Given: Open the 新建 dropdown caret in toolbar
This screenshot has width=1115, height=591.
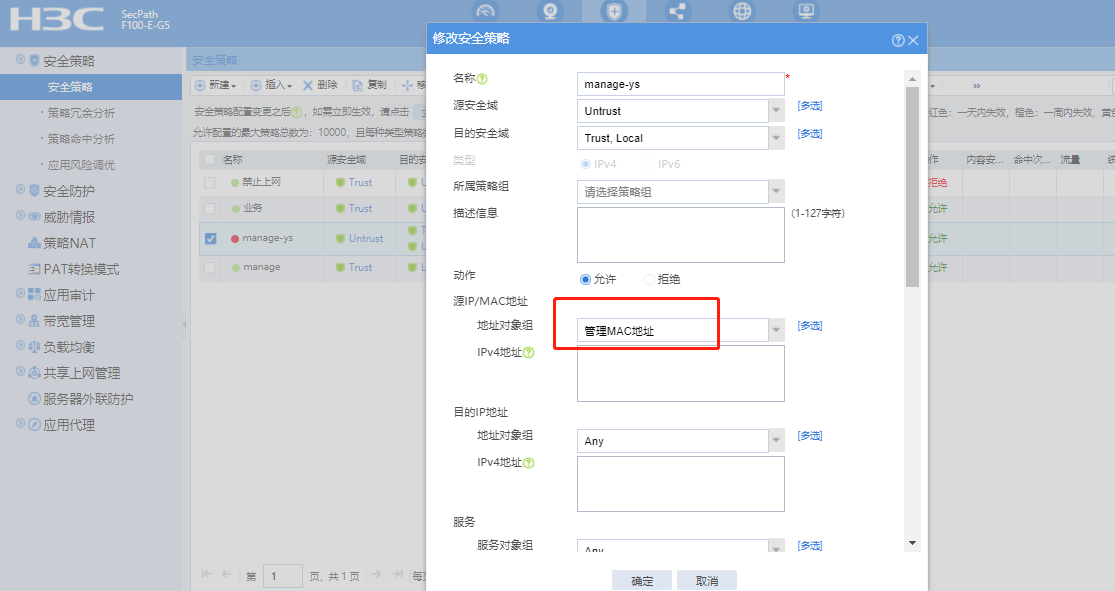Looking at the screenshot, I should point(233,86).
